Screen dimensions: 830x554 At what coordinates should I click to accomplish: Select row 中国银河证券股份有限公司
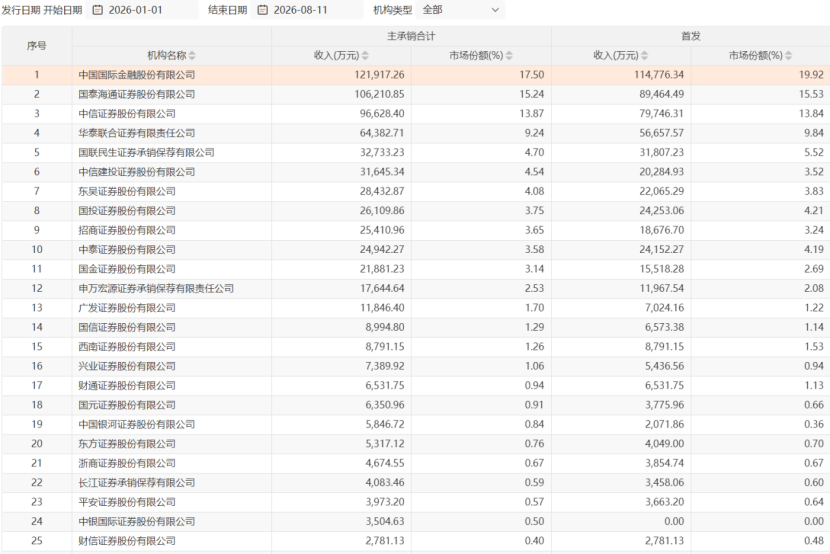415,424
